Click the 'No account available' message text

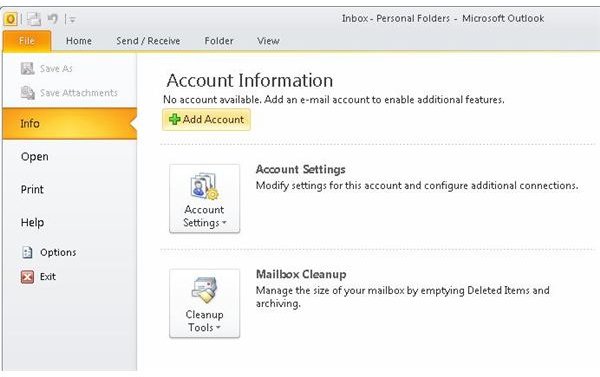(x=334, y=100)
